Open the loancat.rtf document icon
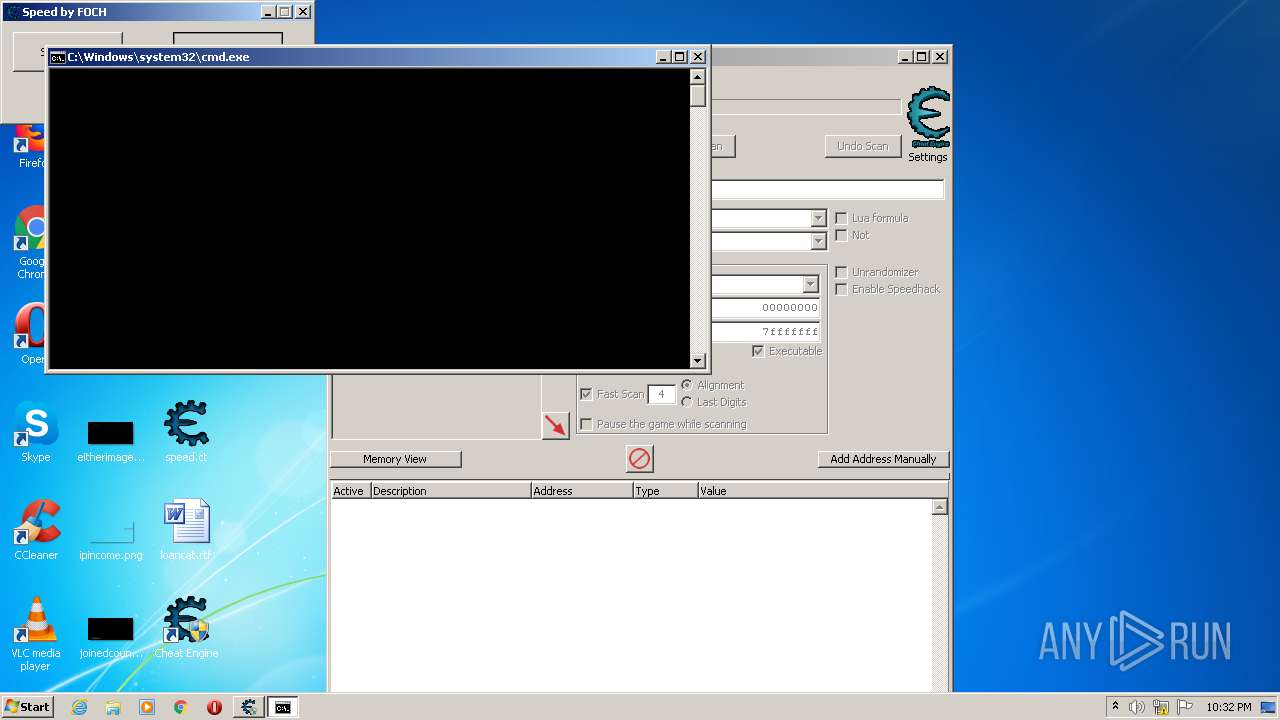1280x720 pixels. click(186, 530)
